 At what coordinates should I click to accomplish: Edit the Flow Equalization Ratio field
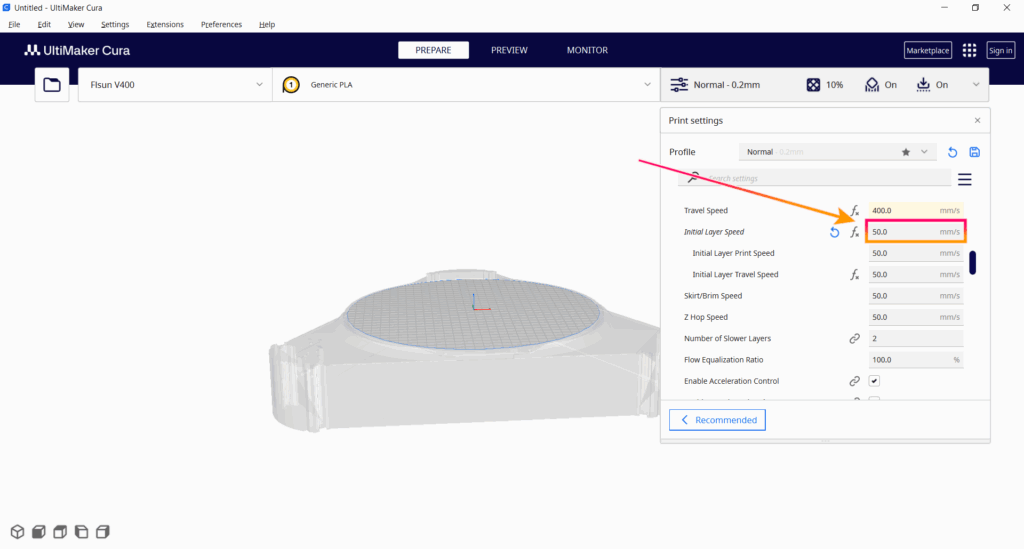[x=916, y=360]
